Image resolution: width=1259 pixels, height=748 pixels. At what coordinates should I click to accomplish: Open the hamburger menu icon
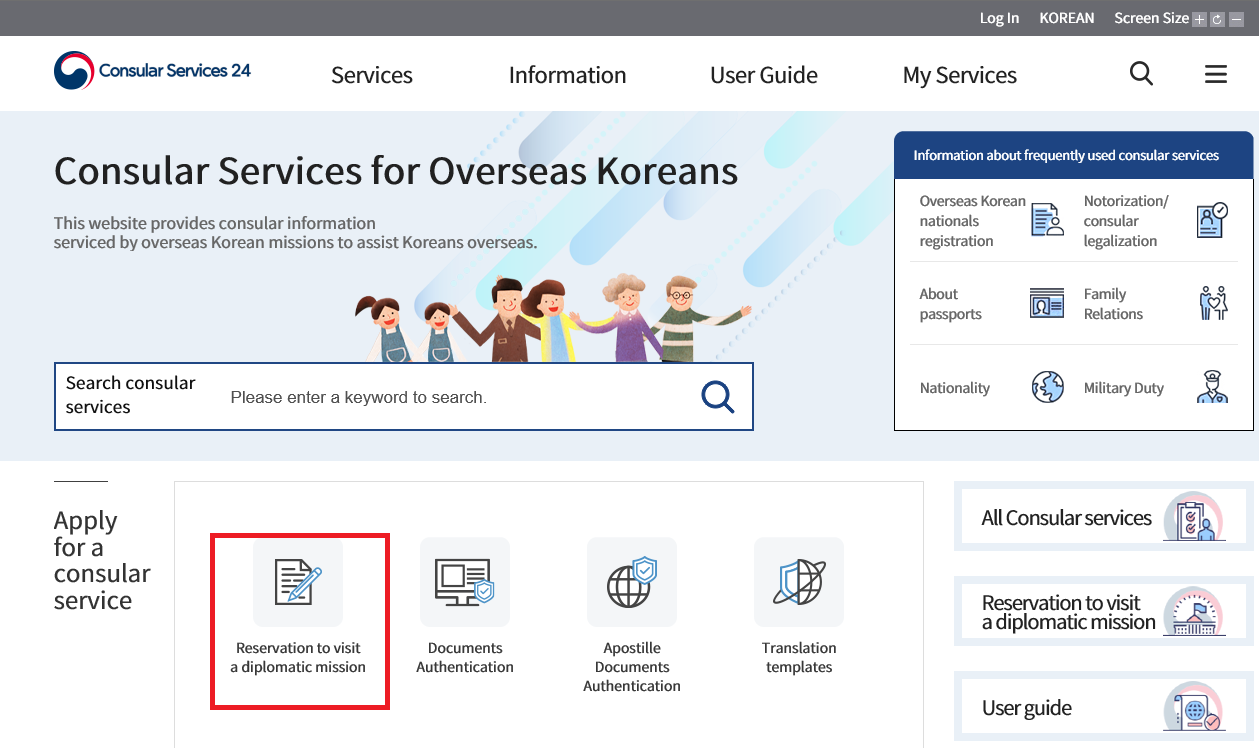(x=1216, y=74)
